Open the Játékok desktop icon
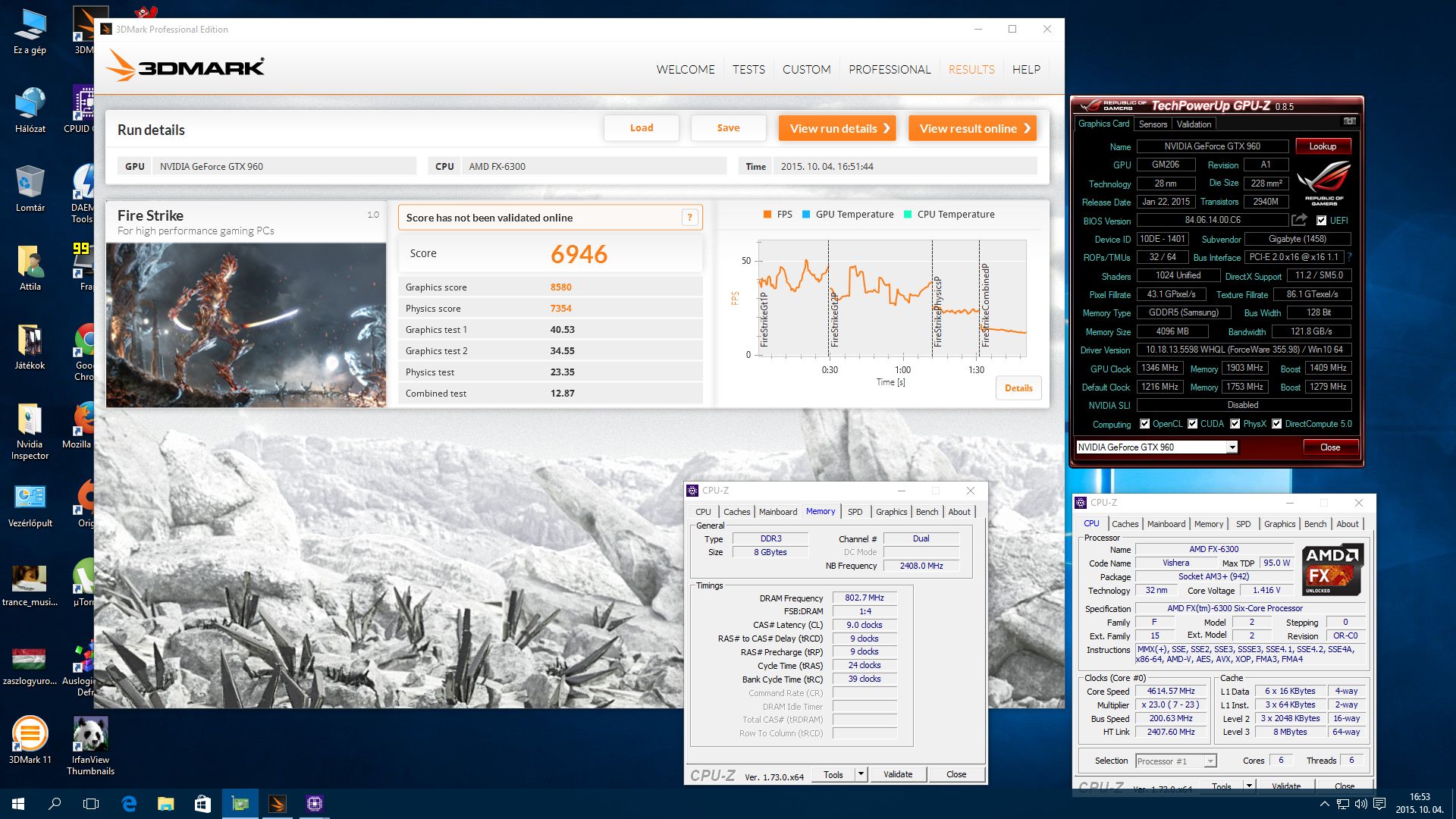This screenshot has height=819, width=1456. (x=30, y=347)
